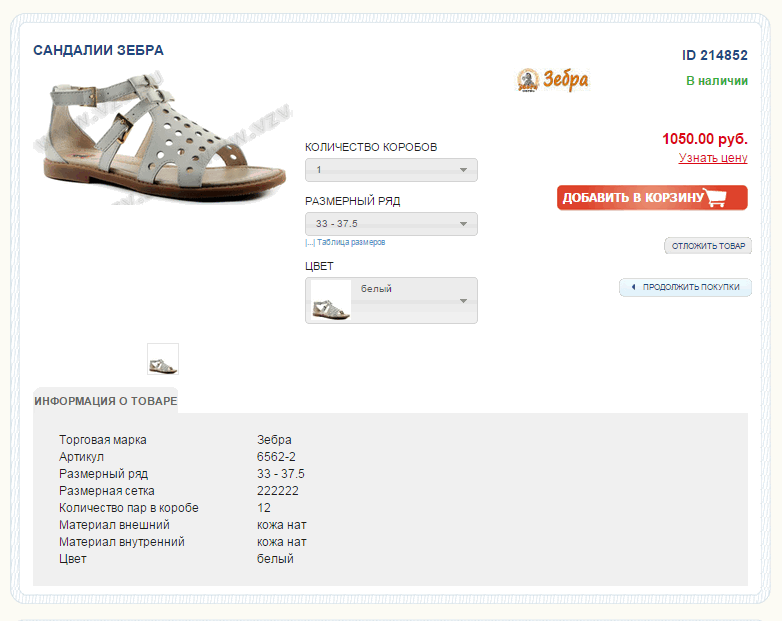The width and height of the screenshot is (782, 621).
Task: Click the Артикул value 6562-2
Action: (276, 457)
